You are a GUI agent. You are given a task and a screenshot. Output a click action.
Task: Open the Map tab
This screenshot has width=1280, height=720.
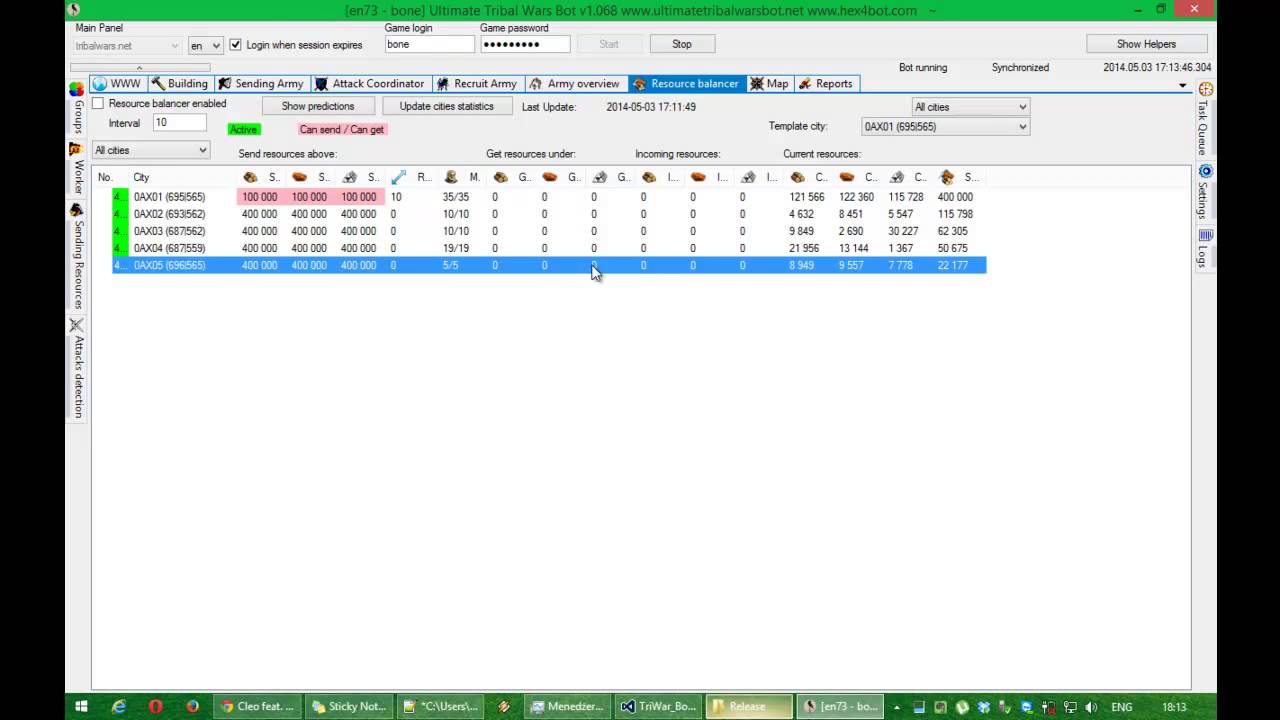pos(769,84)
